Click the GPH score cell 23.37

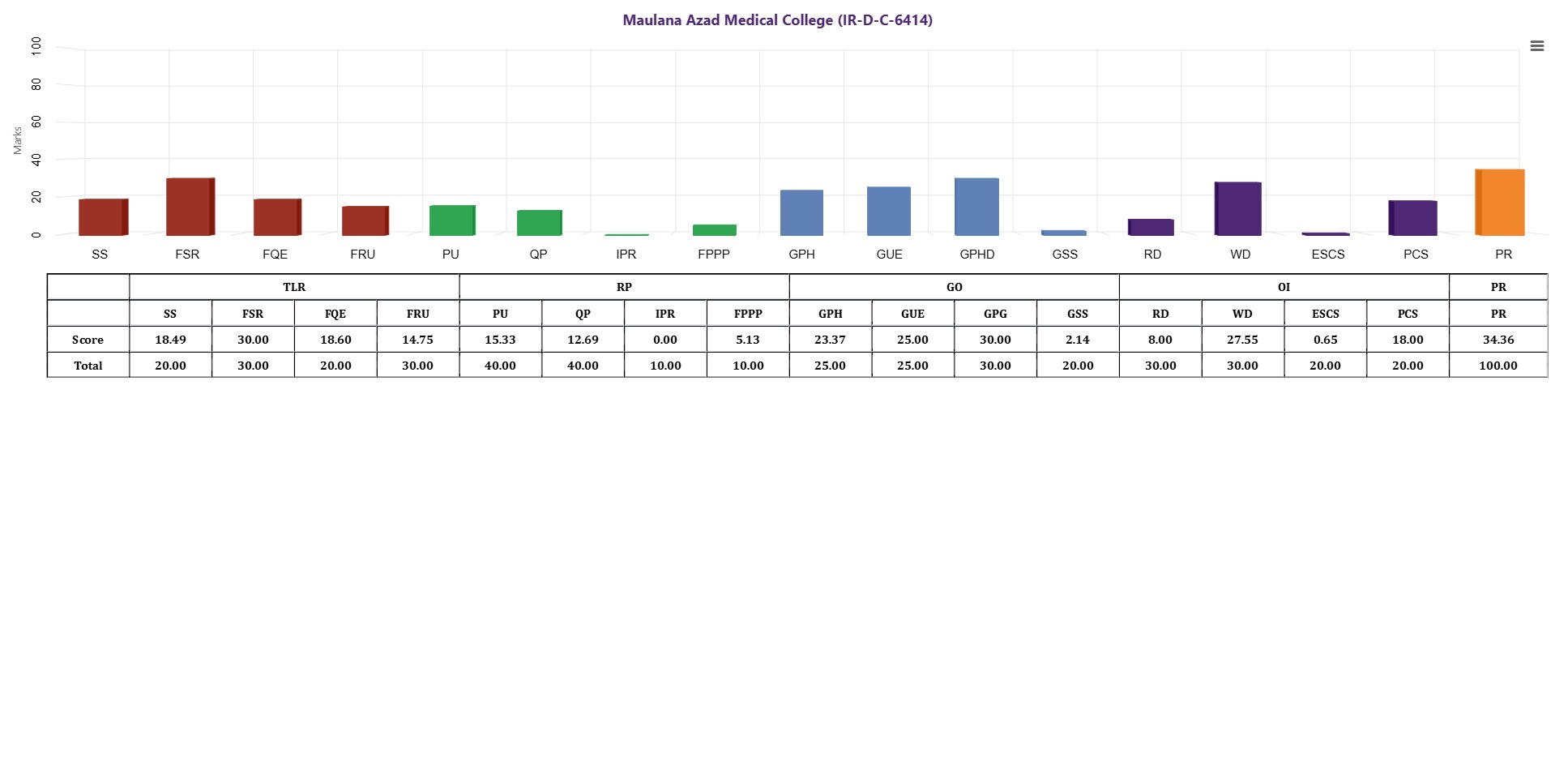pos(831,340)
